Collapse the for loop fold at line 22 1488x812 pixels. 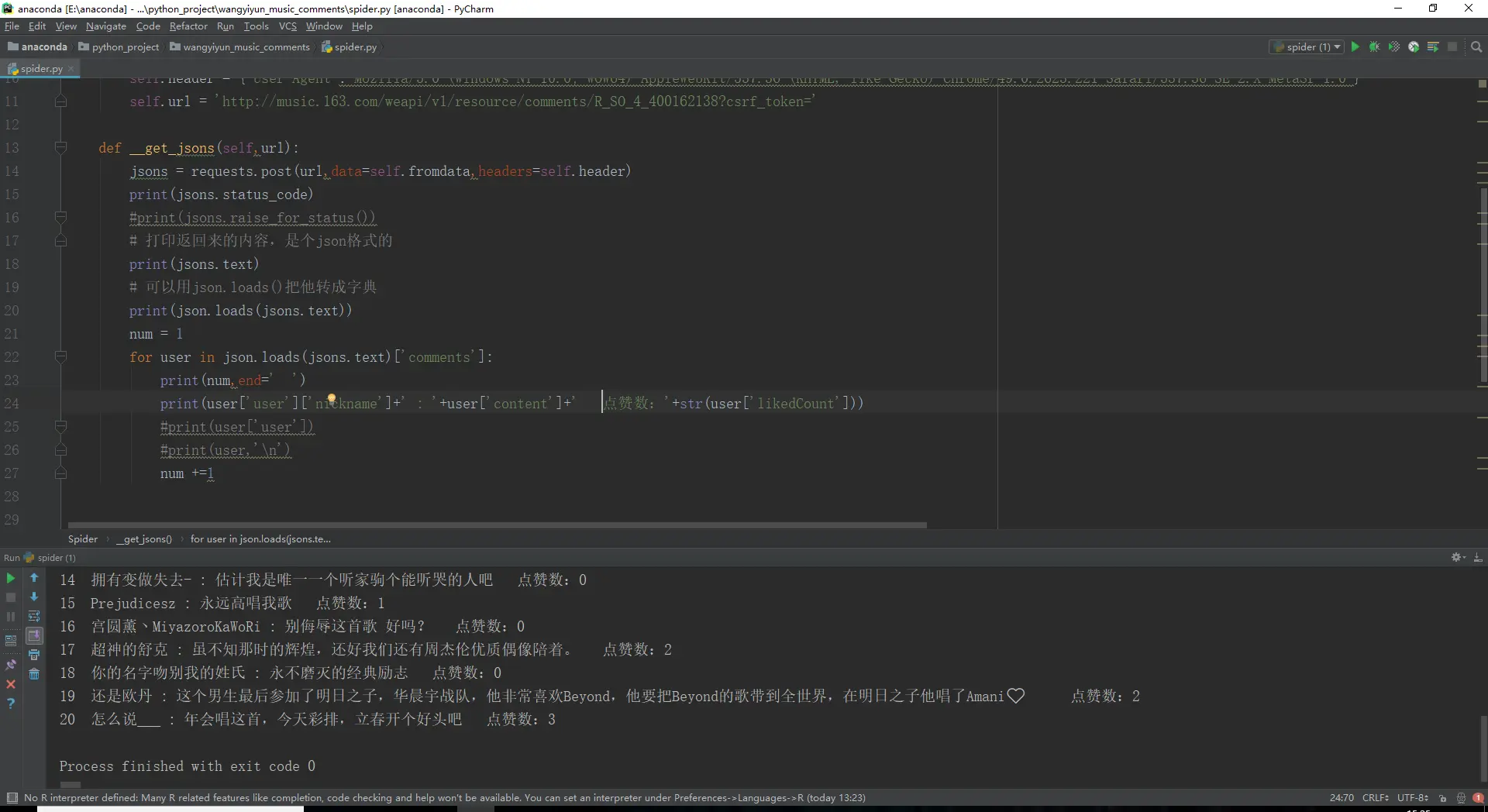tap(60, 356)
